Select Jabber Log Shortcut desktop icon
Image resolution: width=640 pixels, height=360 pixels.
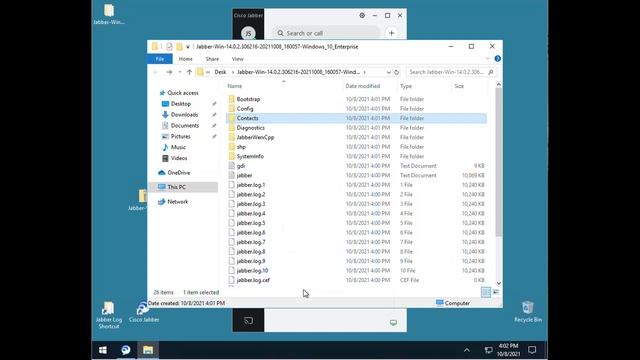point(109,315)
